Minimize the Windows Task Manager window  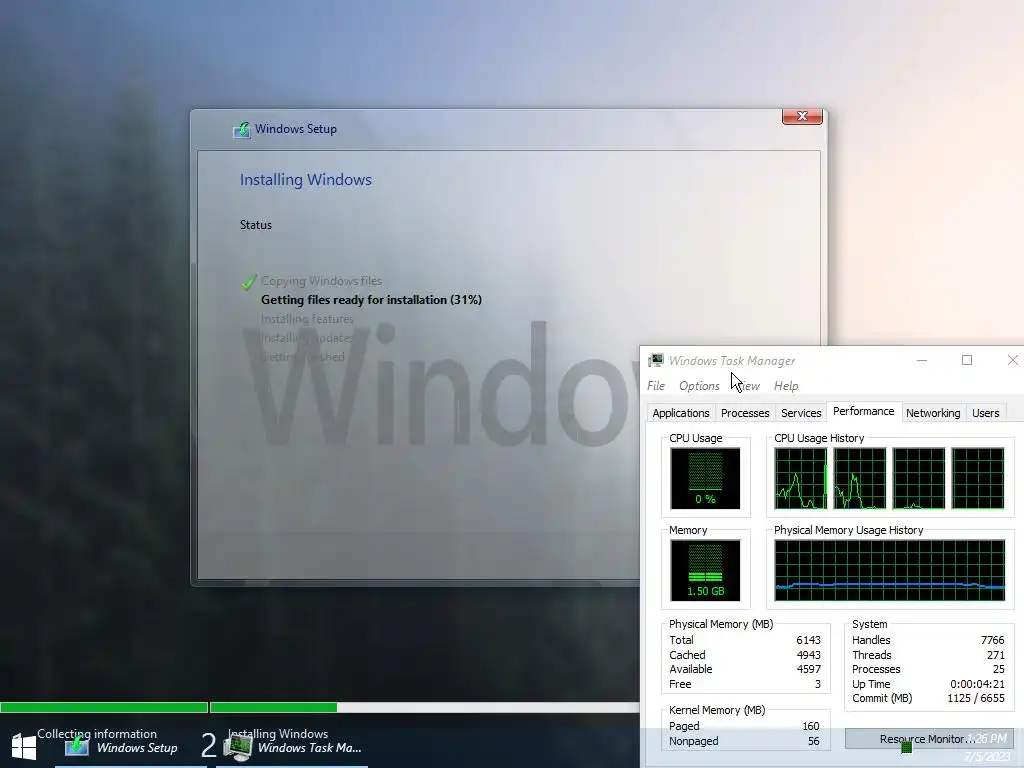pyautogui.click(x=921, y=360)
